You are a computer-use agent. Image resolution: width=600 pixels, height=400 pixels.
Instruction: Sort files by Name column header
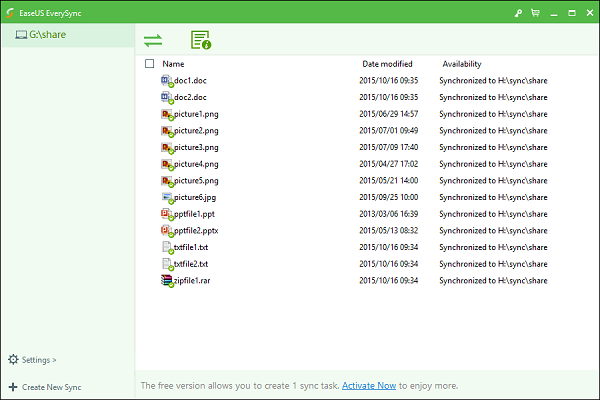point(173,64)
